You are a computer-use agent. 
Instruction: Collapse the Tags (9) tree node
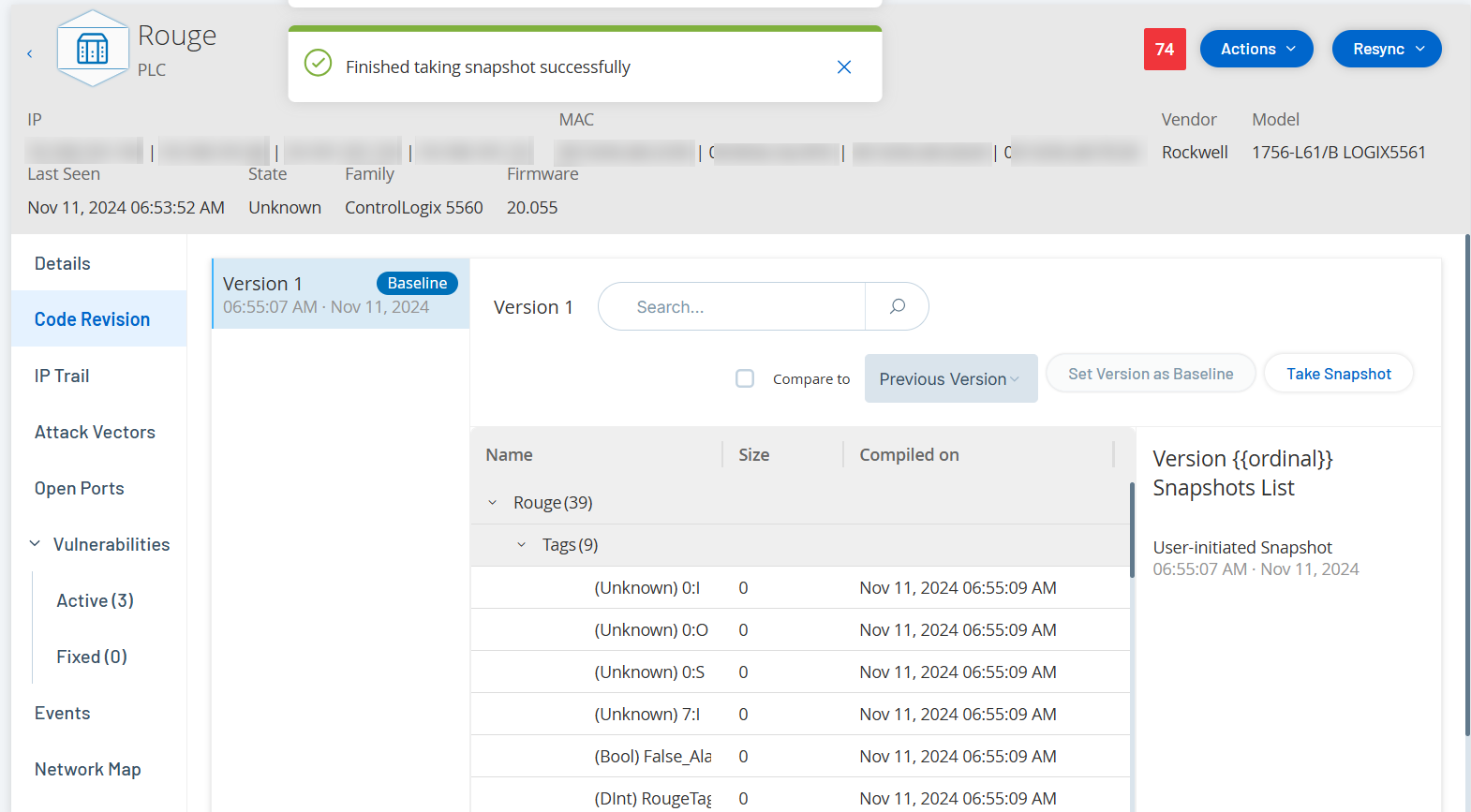click(522, 545)
